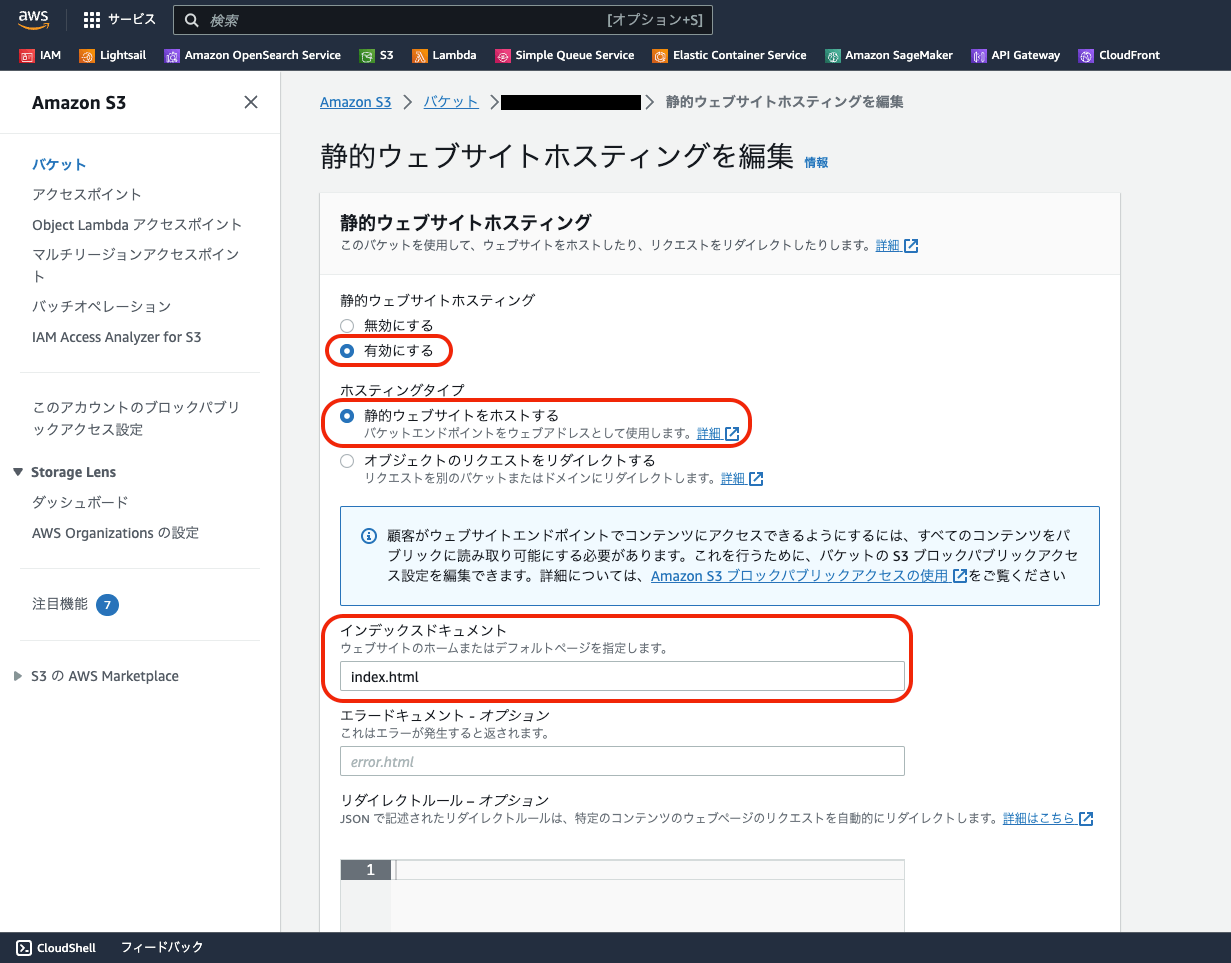The height and width of the screenshot is (963, 1231).
Task: Open マルチリージョンアクセスポイント in the sidebar
Action: pyautogui.click(x=136, y=265)
